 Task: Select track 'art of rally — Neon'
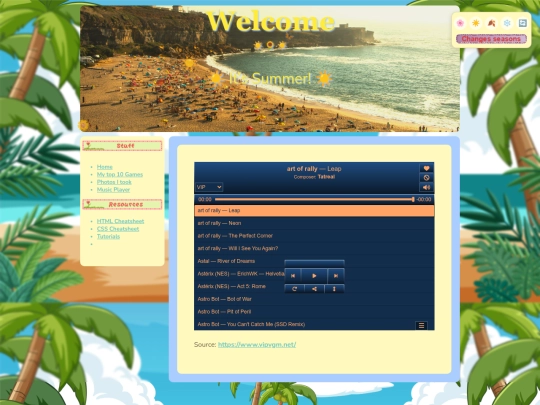pyautogui.click(x=314, y=223)
